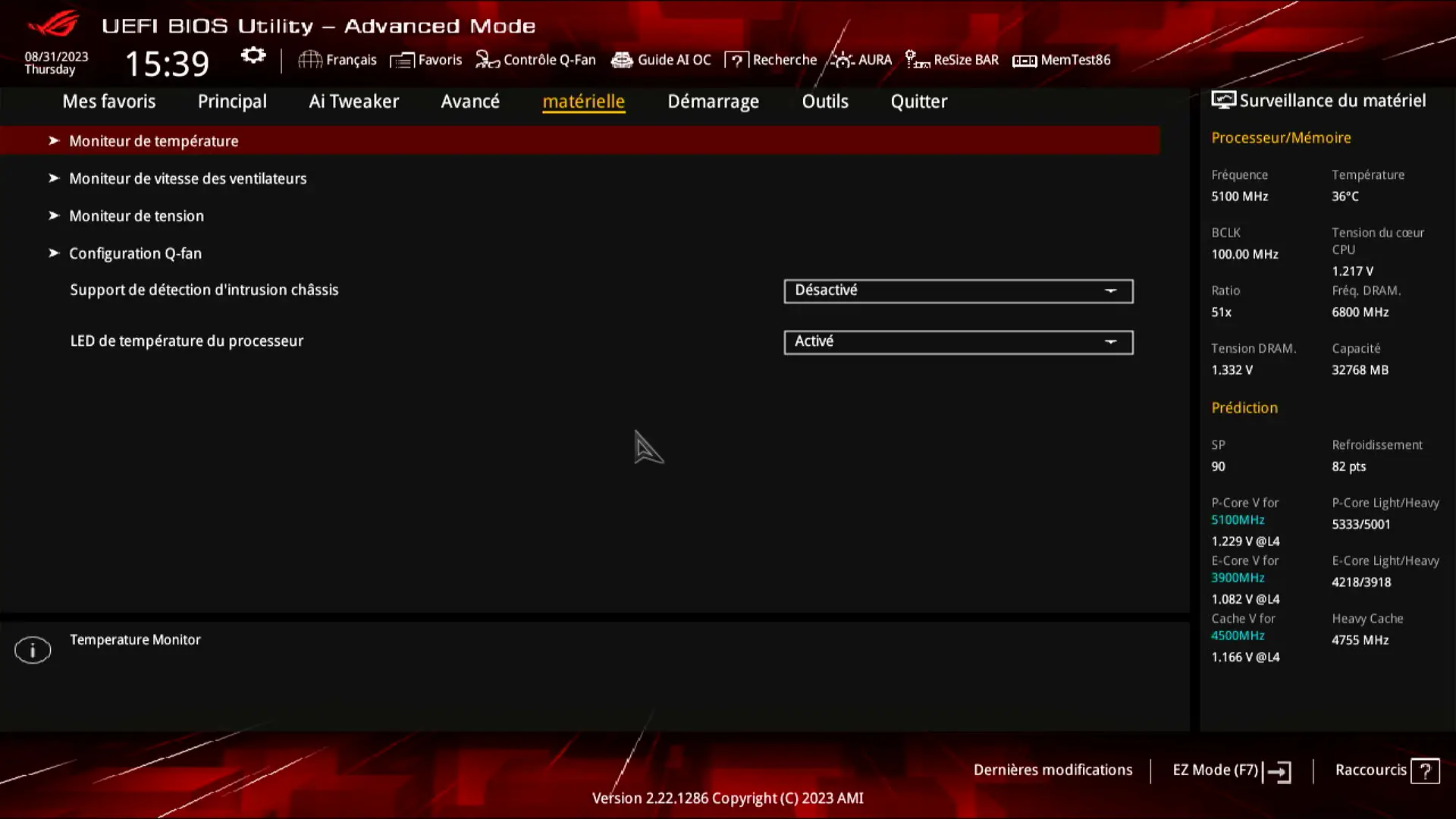Open ReSize BAR option

[x=965, y=60]
